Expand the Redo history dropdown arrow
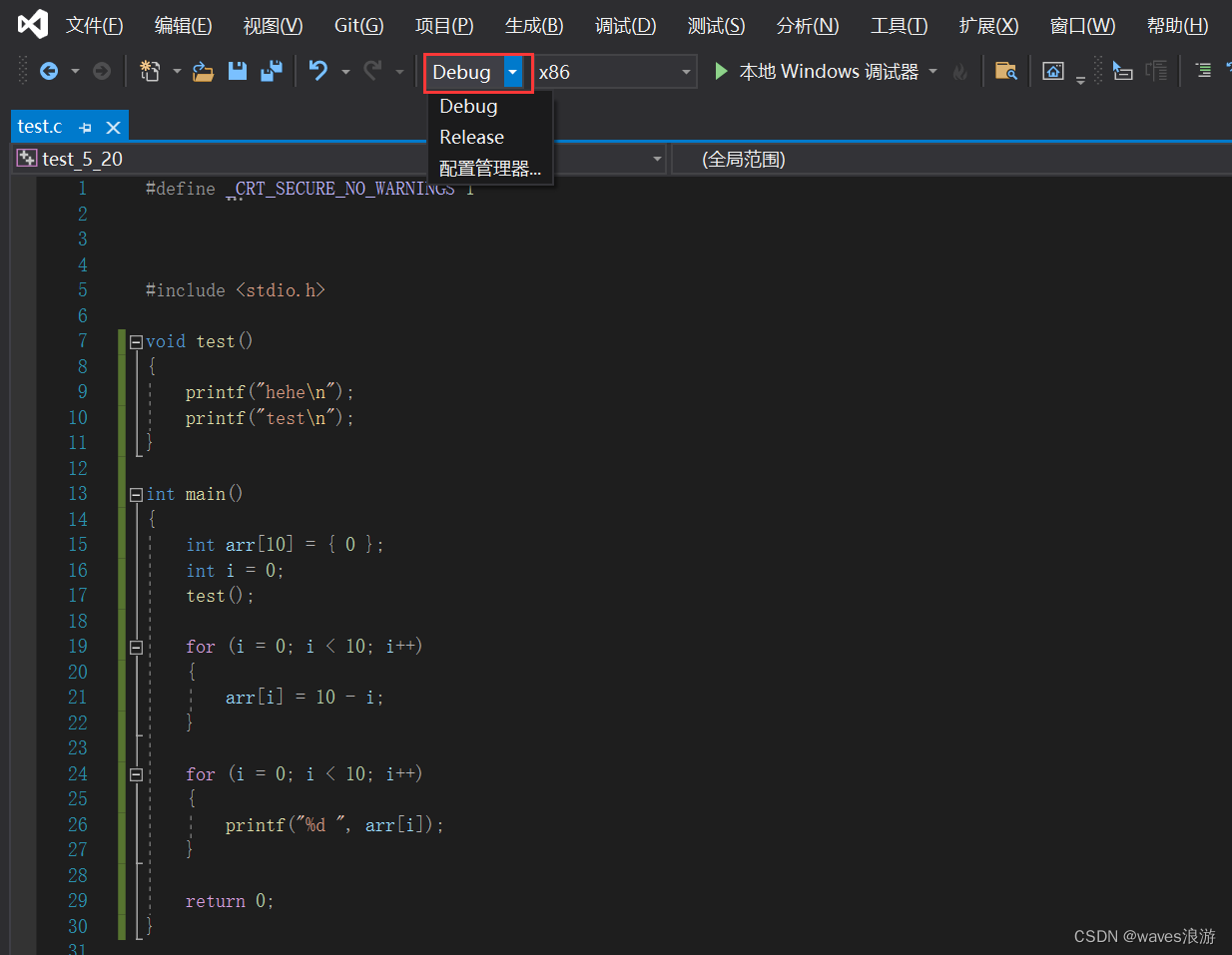The height and width of the screenshot is (955, 1232). pyautogui.click(x=399, y=72)
